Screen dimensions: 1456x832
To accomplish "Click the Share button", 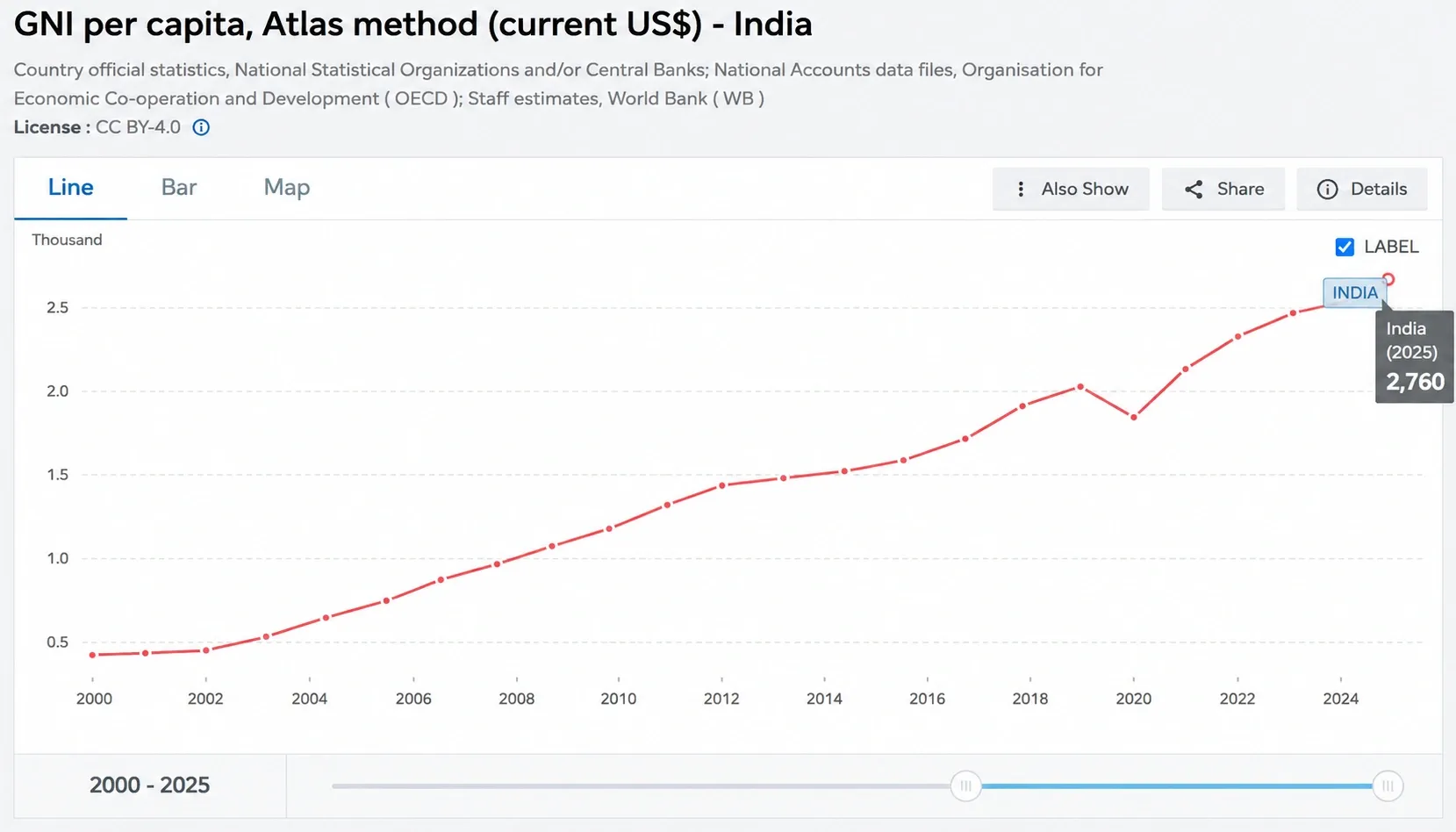I will tap(1223, 189).
